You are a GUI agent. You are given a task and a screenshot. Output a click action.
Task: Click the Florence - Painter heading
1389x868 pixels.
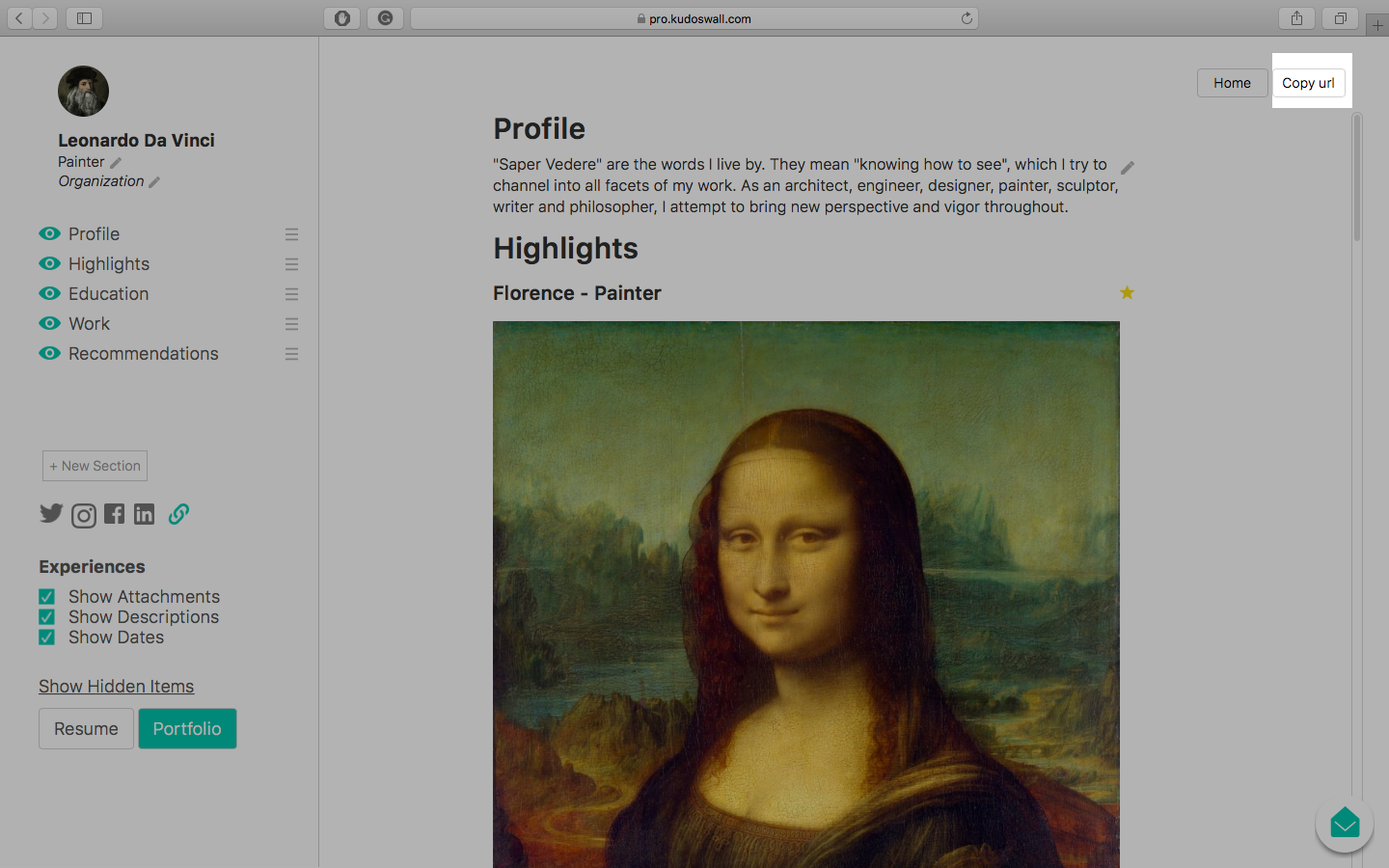(x=577, y=293)
